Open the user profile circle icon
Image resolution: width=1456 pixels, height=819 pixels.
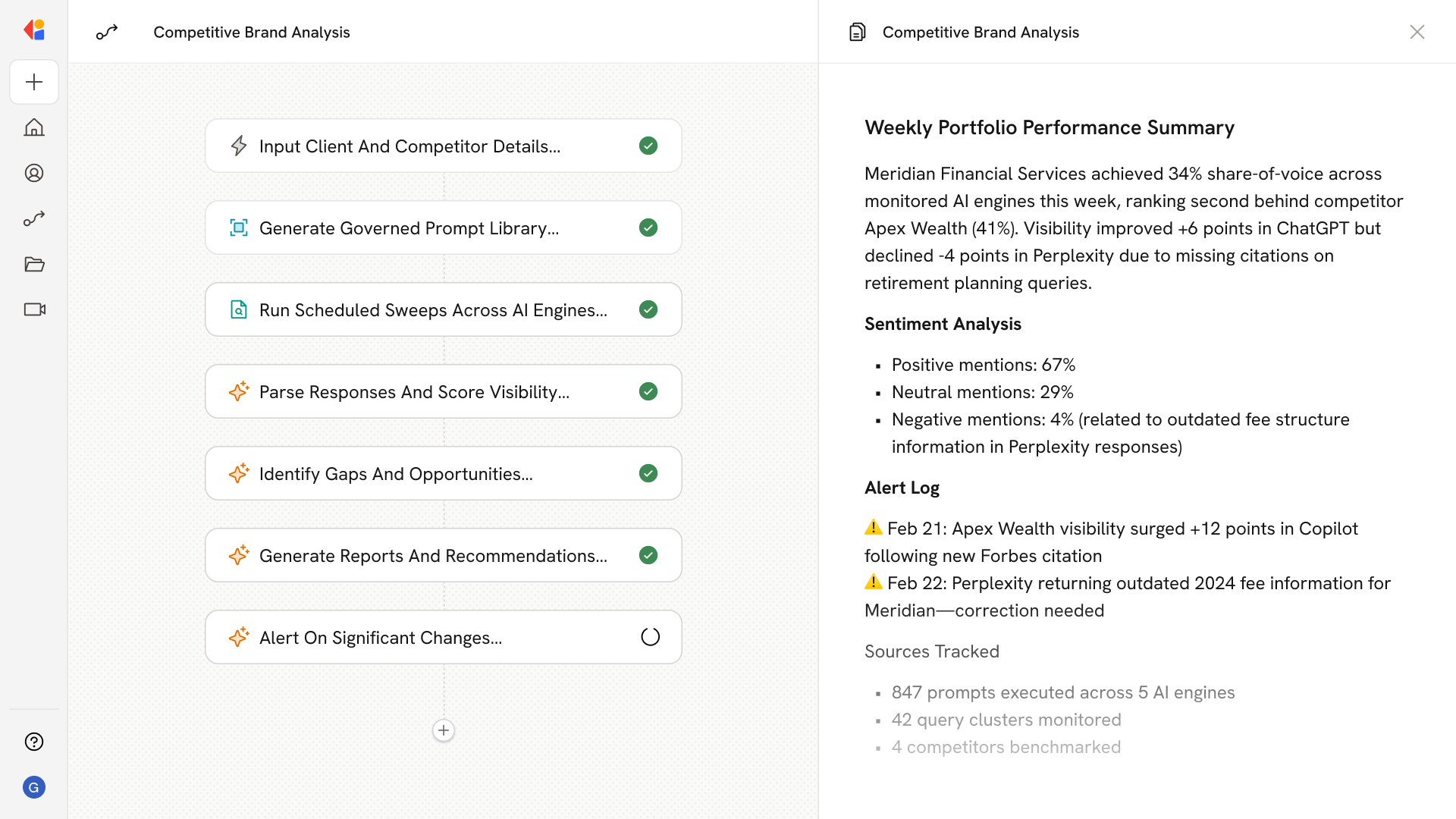[x=34, y=173]
